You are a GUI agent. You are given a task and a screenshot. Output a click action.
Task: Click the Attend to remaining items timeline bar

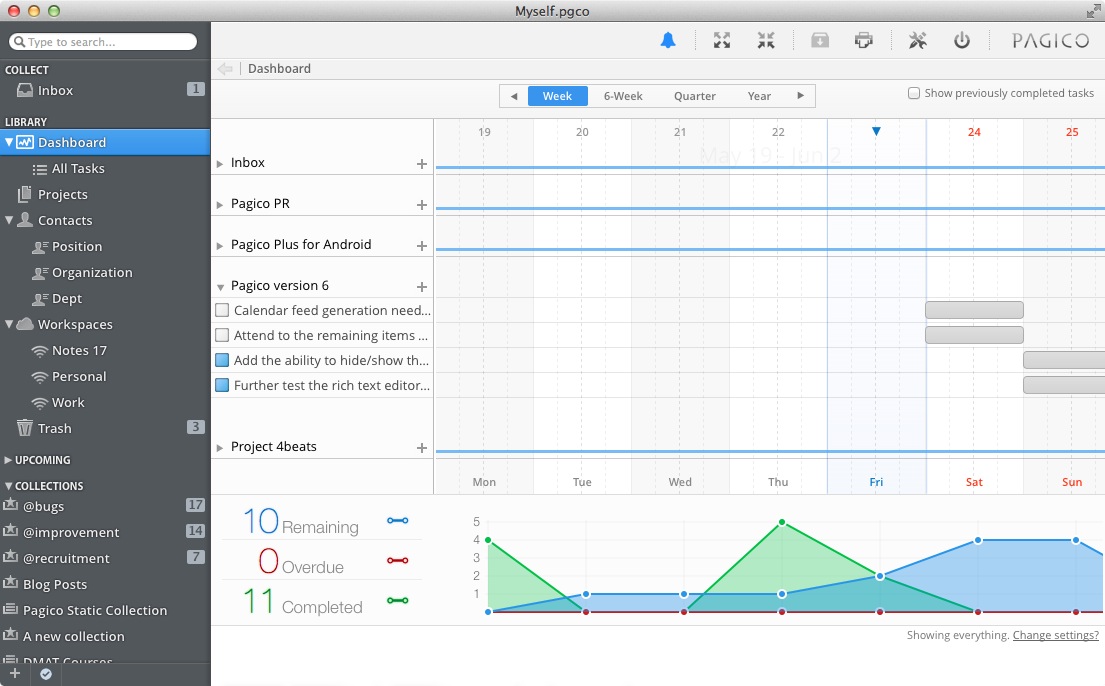click(x=974, y=335)
